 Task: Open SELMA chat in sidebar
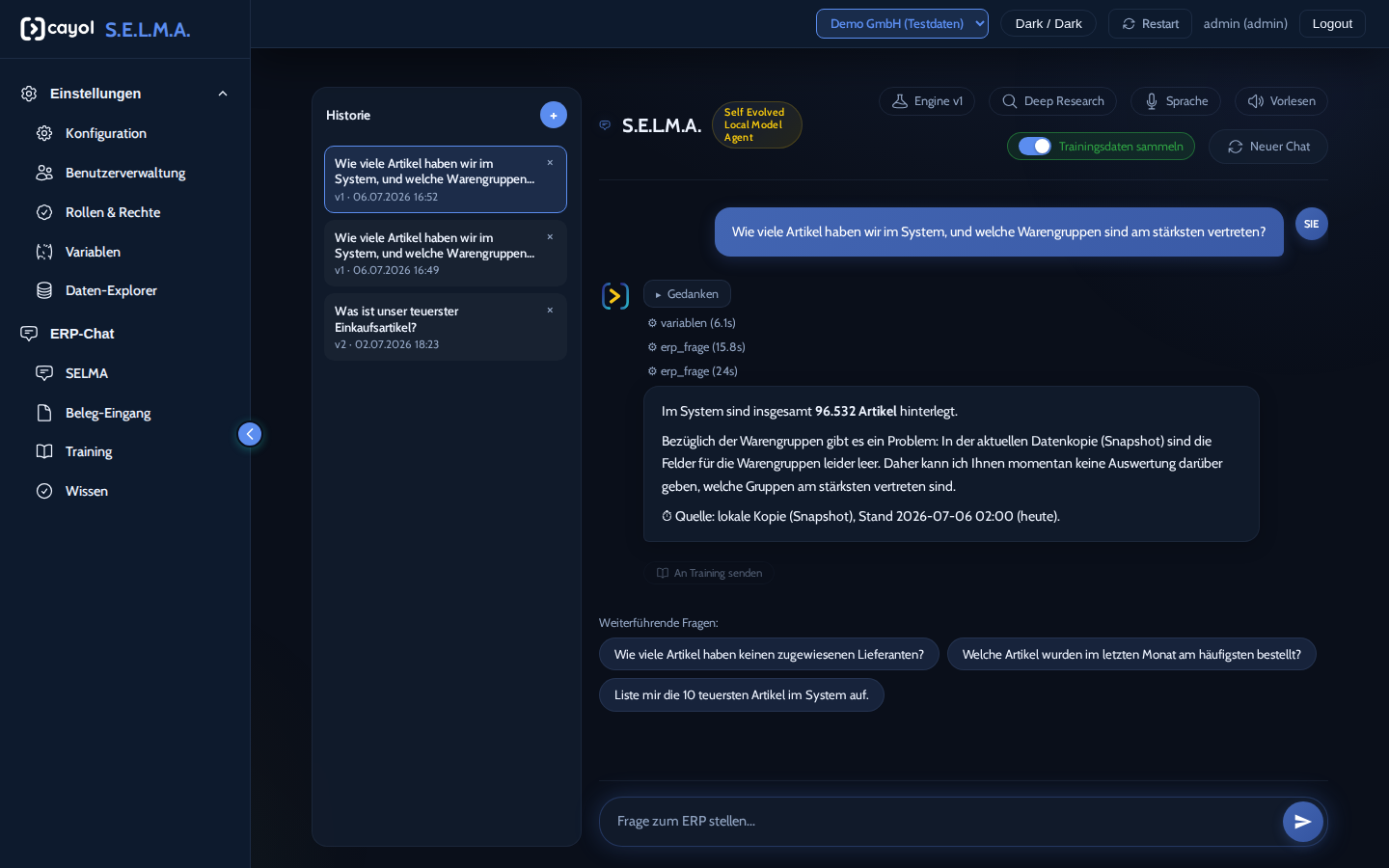87,373
